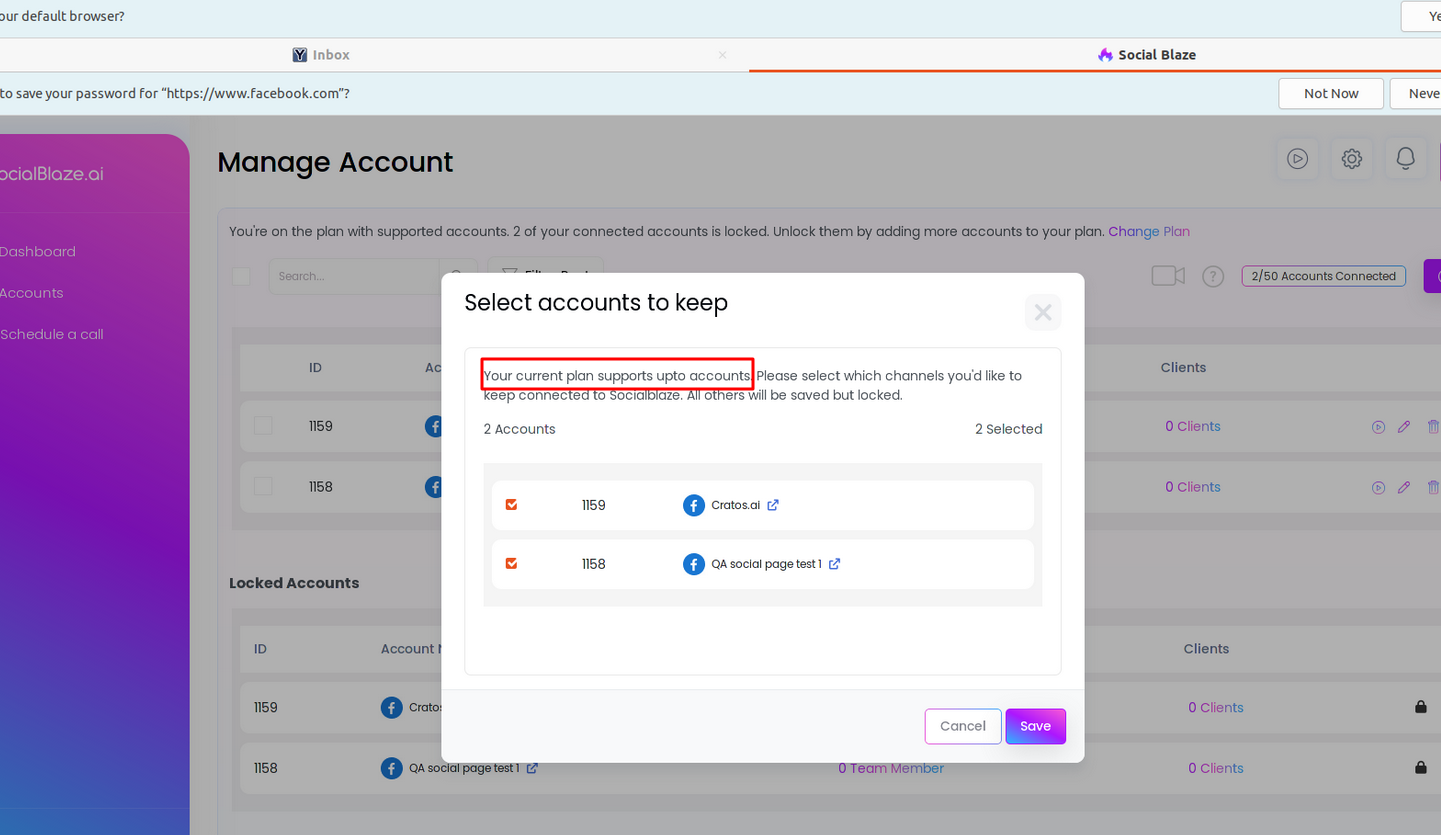The height and width of the screenshot is (835, 1441).
Task: Open the tutorial play icon in the header
Action: click(1298, 158)
